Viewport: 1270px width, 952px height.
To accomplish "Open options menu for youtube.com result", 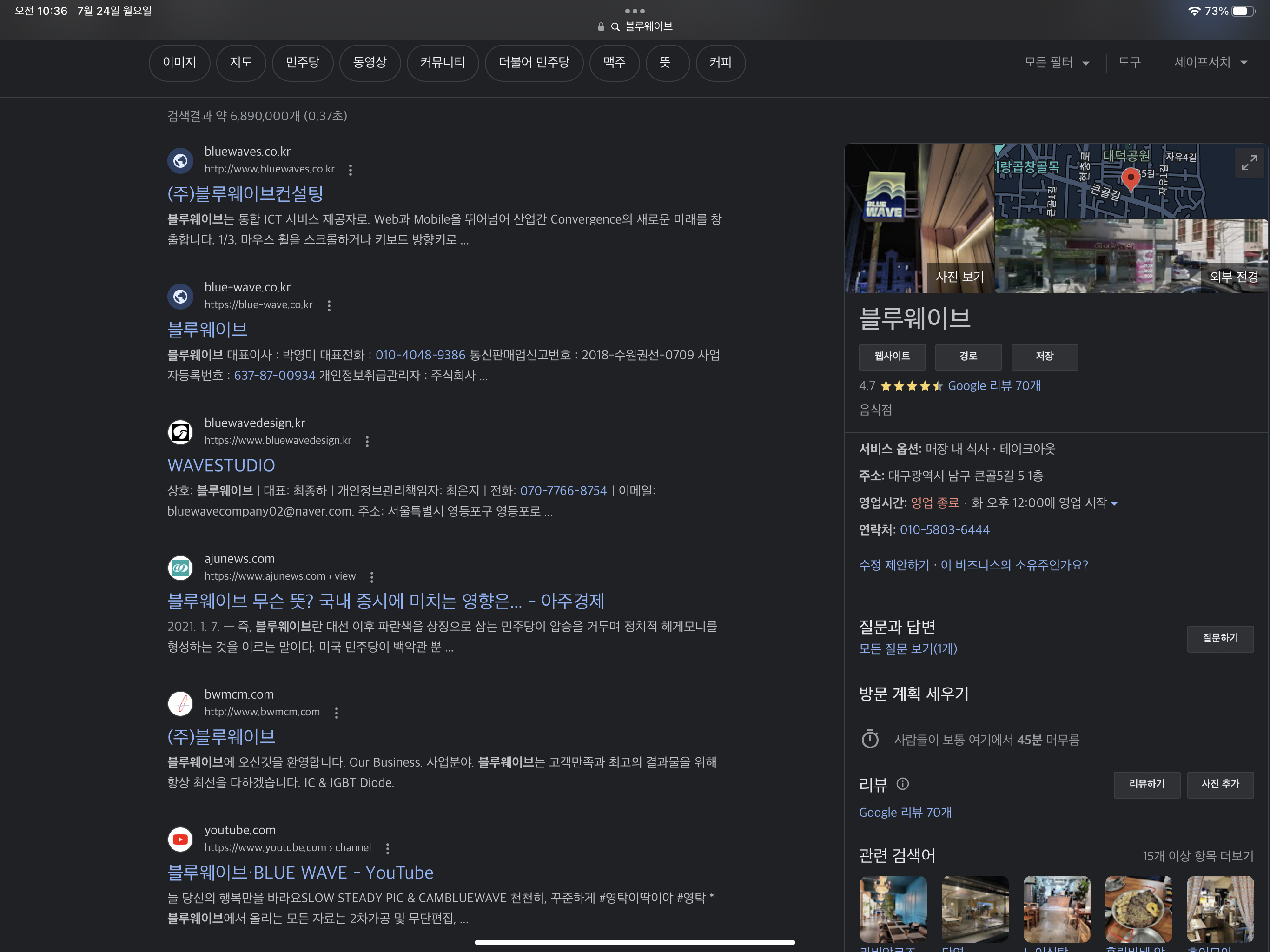I will click(388, 848).
